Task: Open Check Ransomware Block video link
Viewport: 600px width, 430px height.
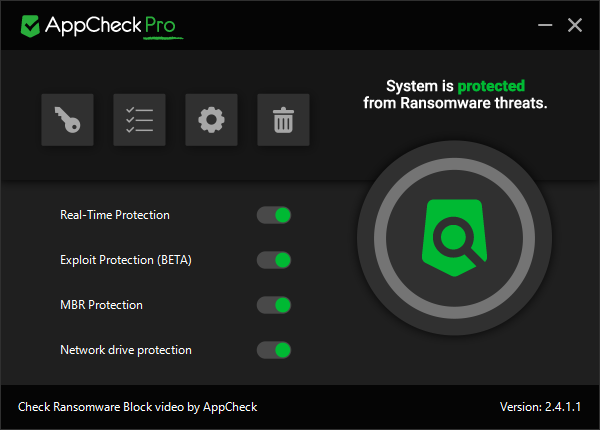Action: coord(138,407)
